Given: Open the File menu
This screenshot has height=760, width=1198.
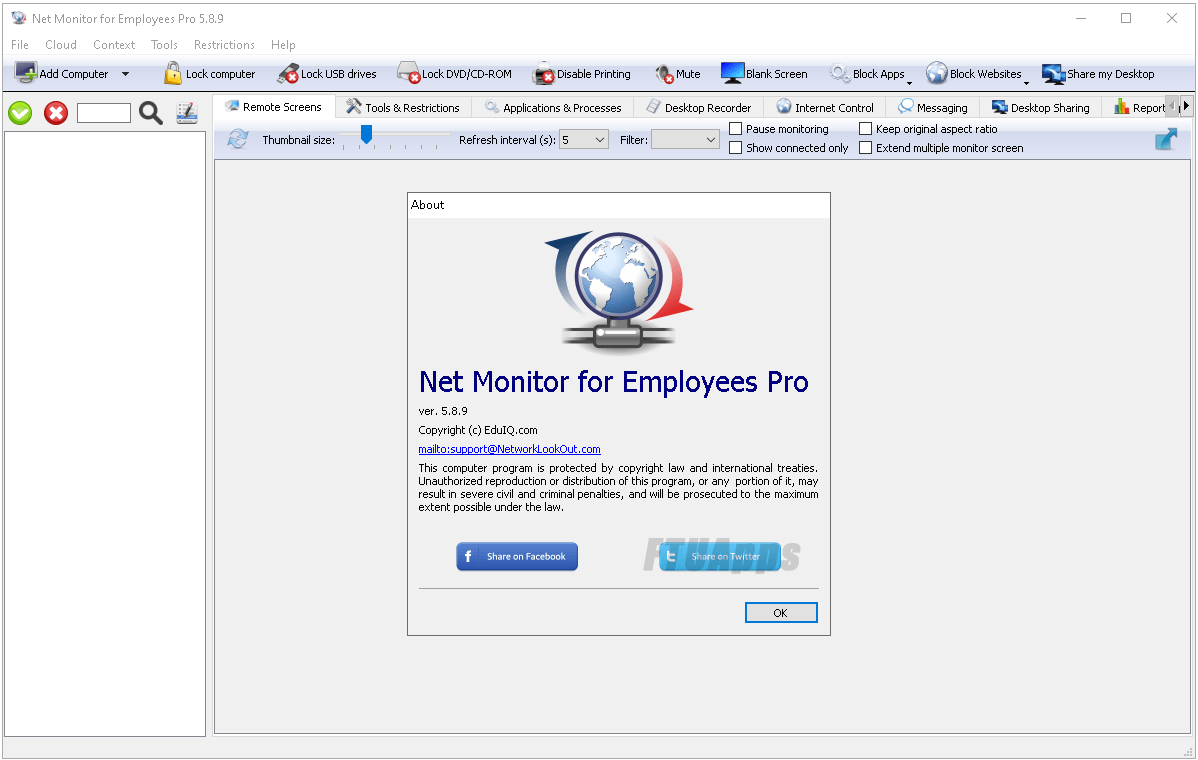Looking at the screenshot, I should pyautogui.click(x=20, y=45).
